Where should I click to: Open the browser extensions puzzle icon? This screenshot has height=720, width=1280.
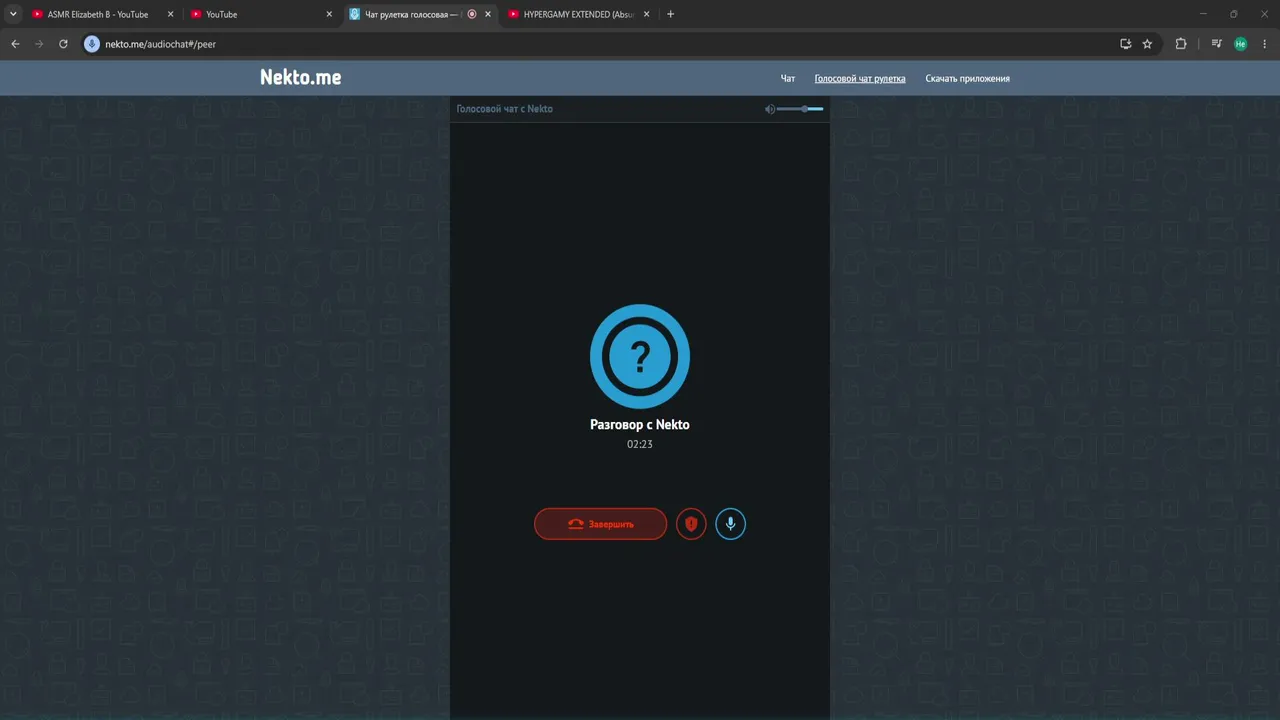coord(1181,44)
